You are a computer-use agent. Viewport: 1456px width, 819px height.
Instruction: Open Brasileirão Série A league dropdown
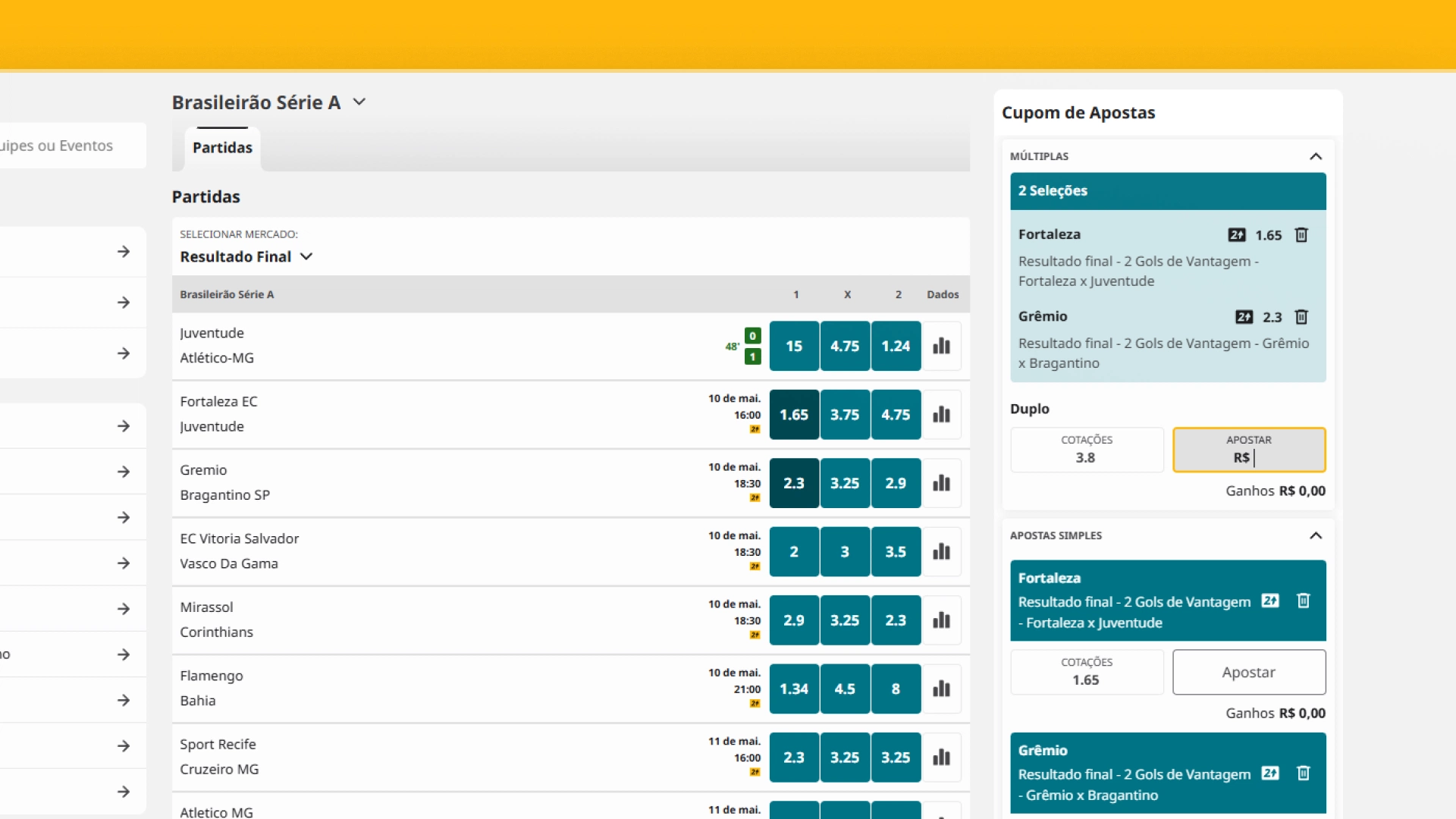(x=269, y=102)
